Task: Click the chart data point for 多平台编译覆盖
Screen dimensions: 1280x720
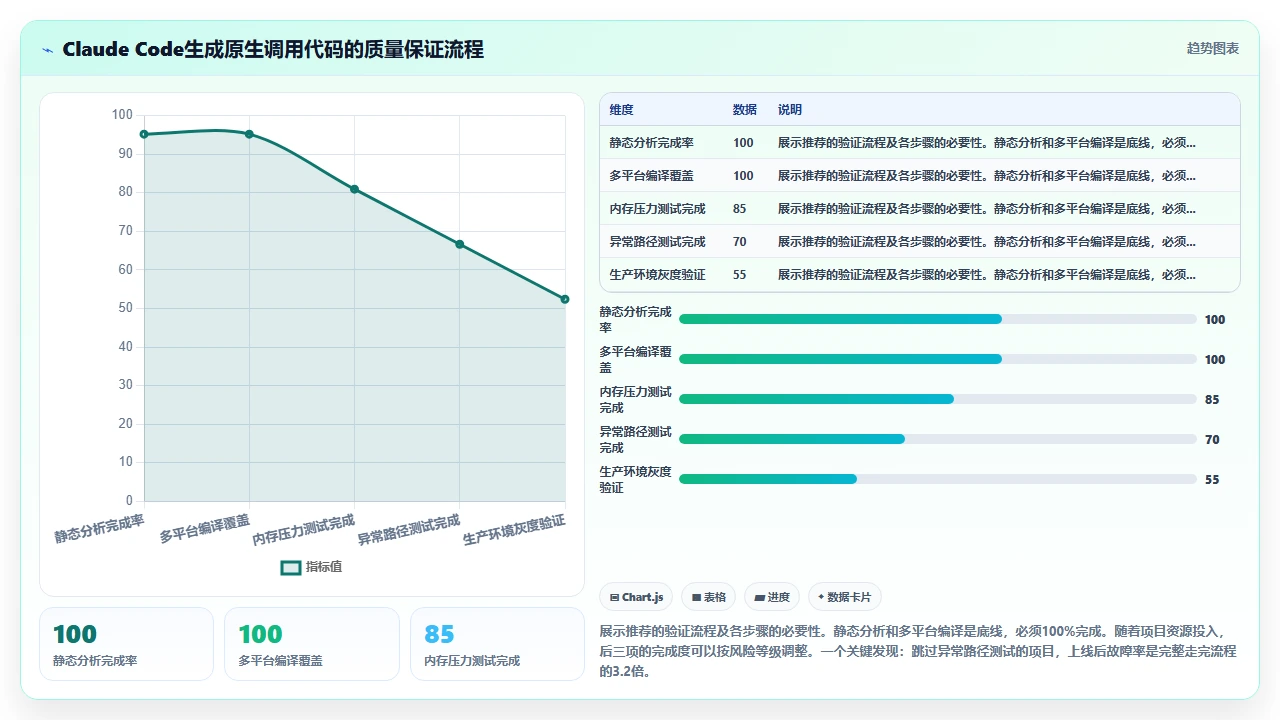Action: [249, 134]
